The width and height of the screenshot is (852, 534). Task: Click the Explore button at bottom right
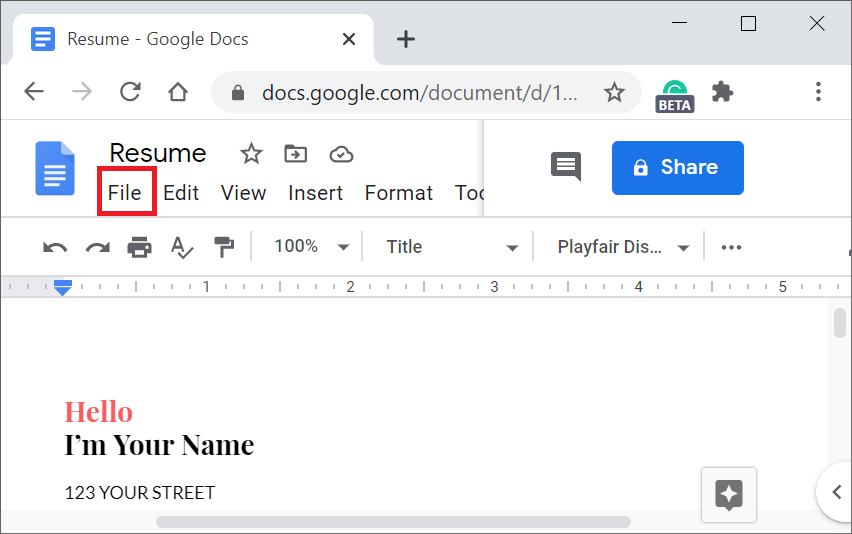(728, 494)
